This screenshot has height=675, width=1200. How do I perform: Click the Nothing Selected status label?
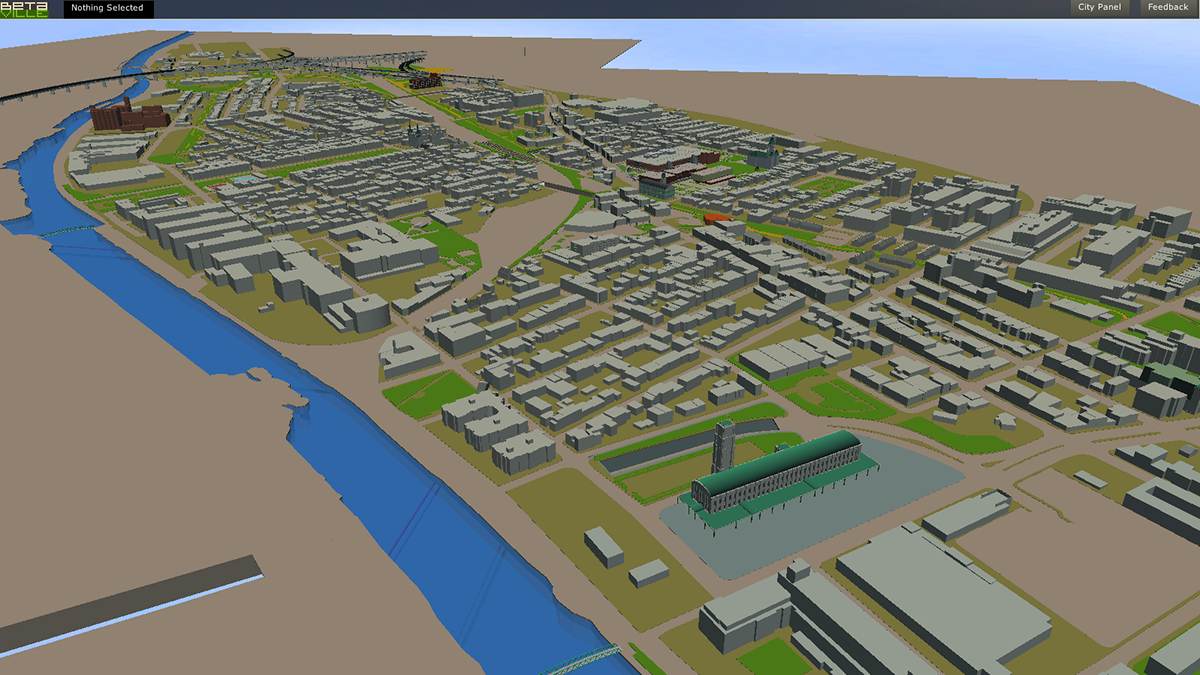[107, 8]
